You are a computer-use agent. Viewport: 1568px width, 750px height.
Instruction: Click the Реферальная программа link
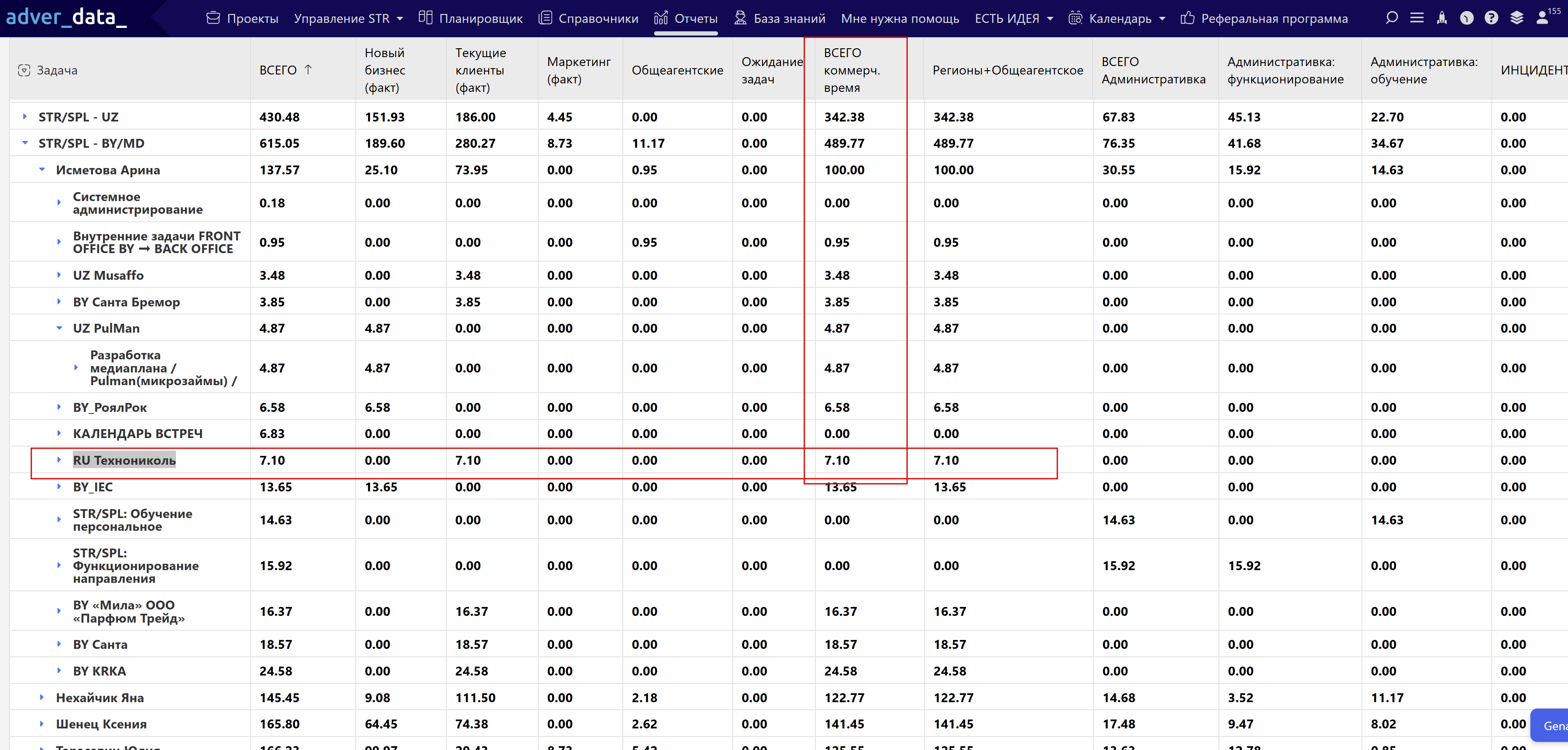1264,19
